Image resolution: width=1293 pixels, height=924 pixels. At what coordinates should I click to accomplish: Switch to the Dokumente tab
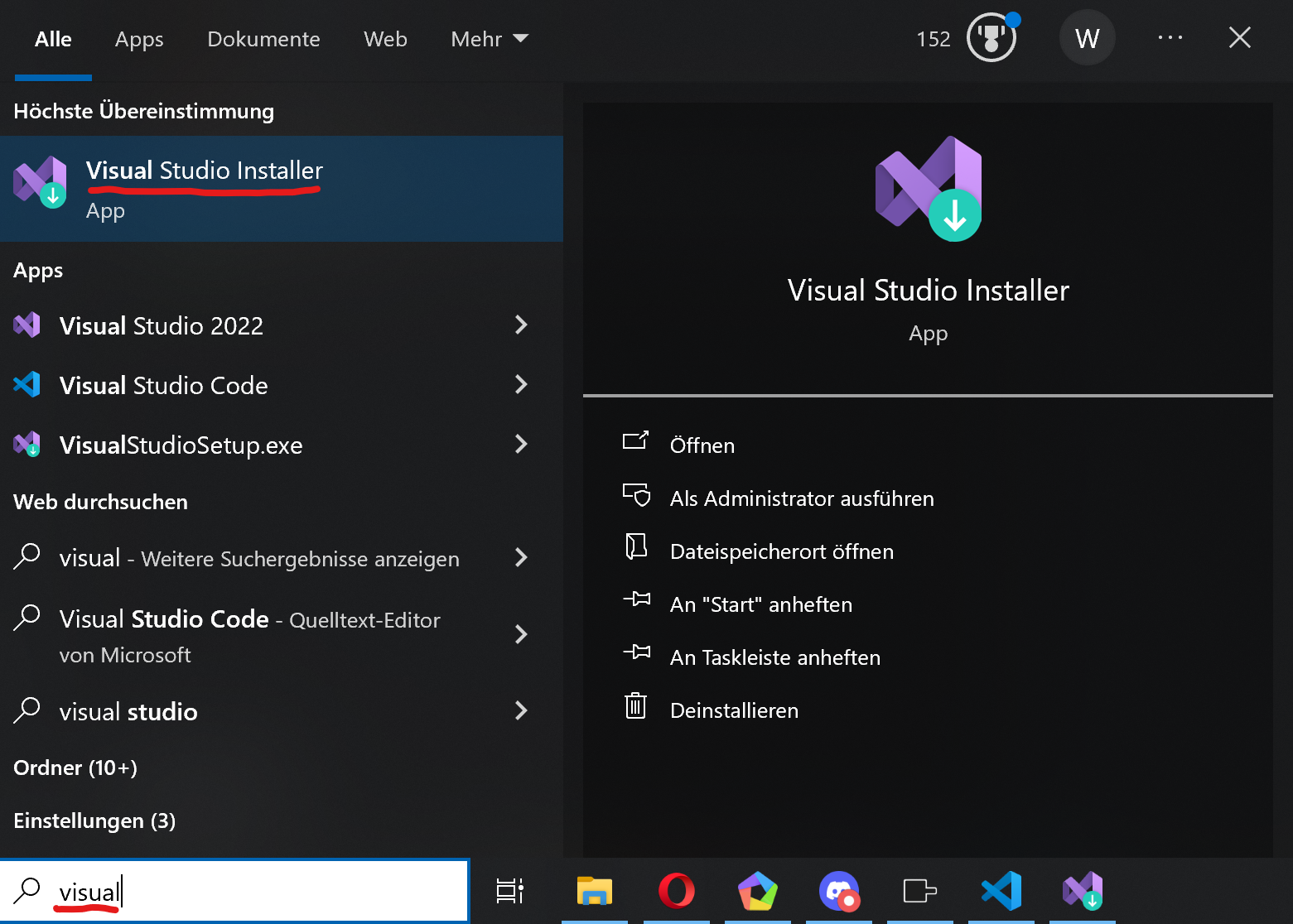click(263, 39)
